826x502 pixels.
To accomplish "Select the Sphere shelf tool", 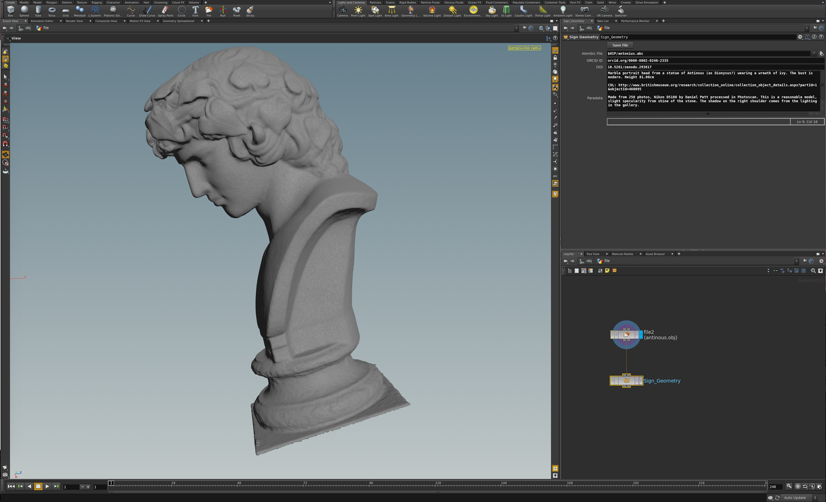I will 24,11.
